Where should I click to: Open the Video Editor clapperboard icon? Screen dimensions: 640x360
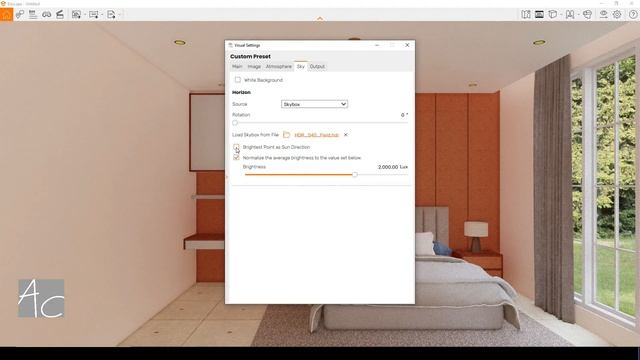(60, 15)
